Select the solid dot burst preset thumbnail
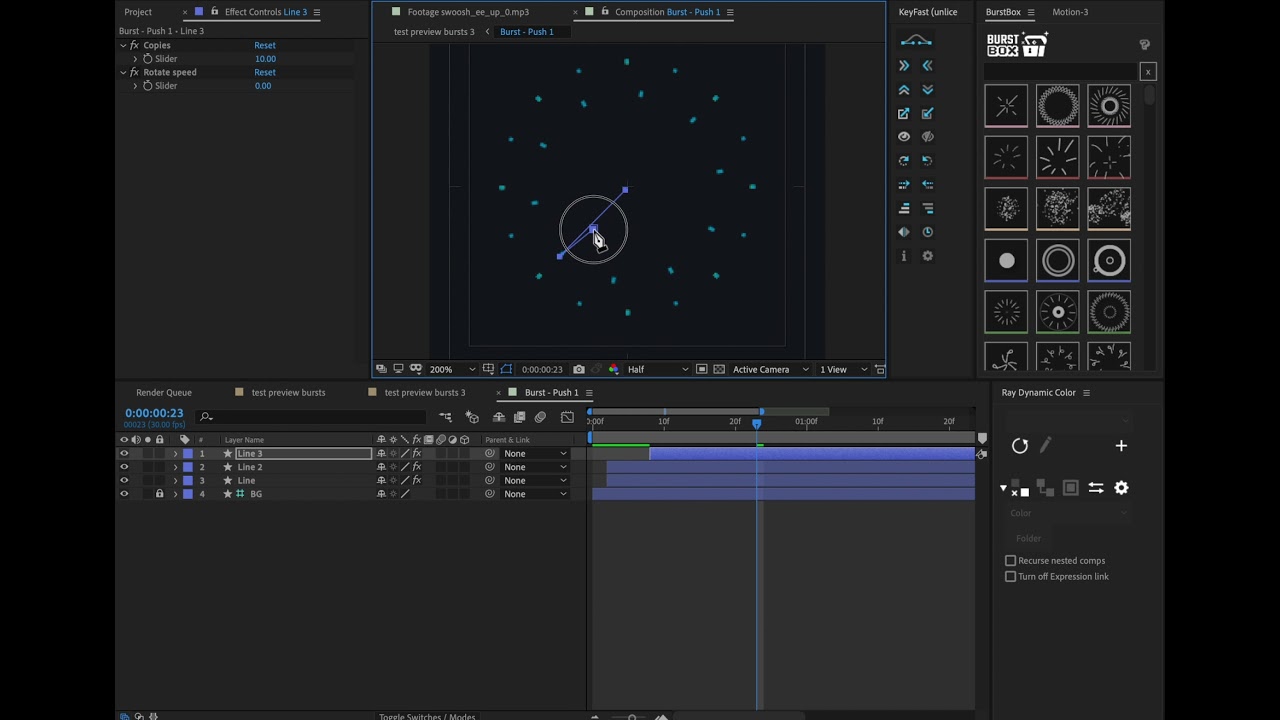The image size is (1280, 720). [x=1006, y=261]
